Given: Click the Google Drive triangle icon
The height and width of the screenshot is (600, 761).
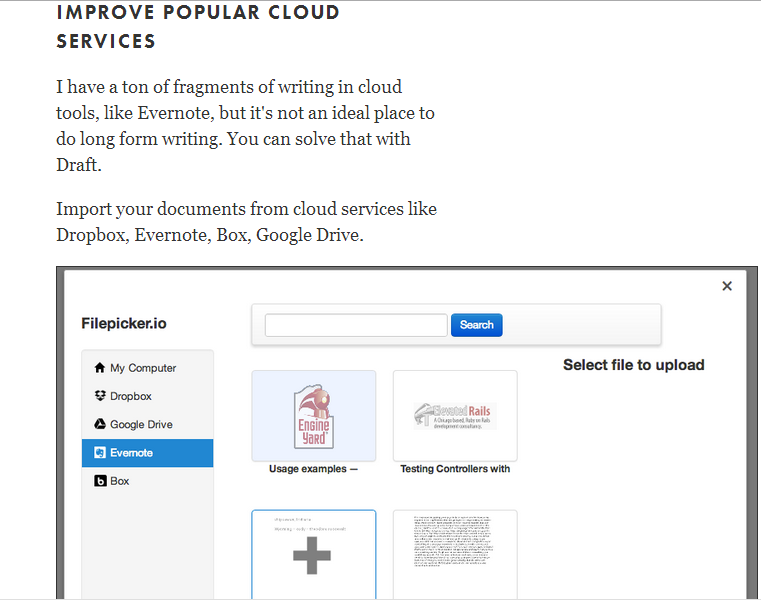Looking at the screenshot, I should [x=99, y=424].
